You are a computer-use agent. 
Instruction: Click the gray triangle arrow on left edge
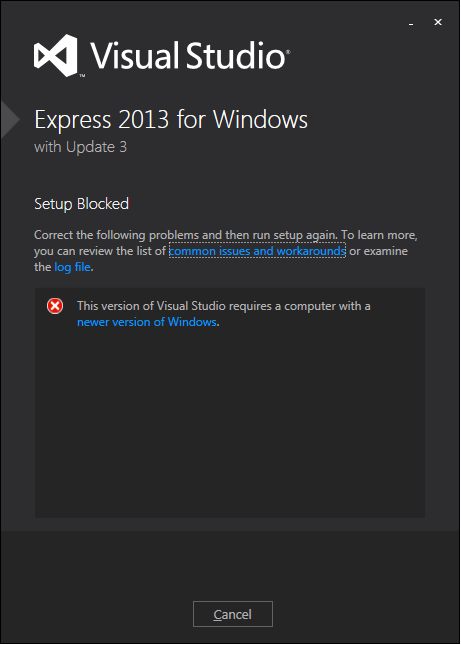(x=10, y=120)
